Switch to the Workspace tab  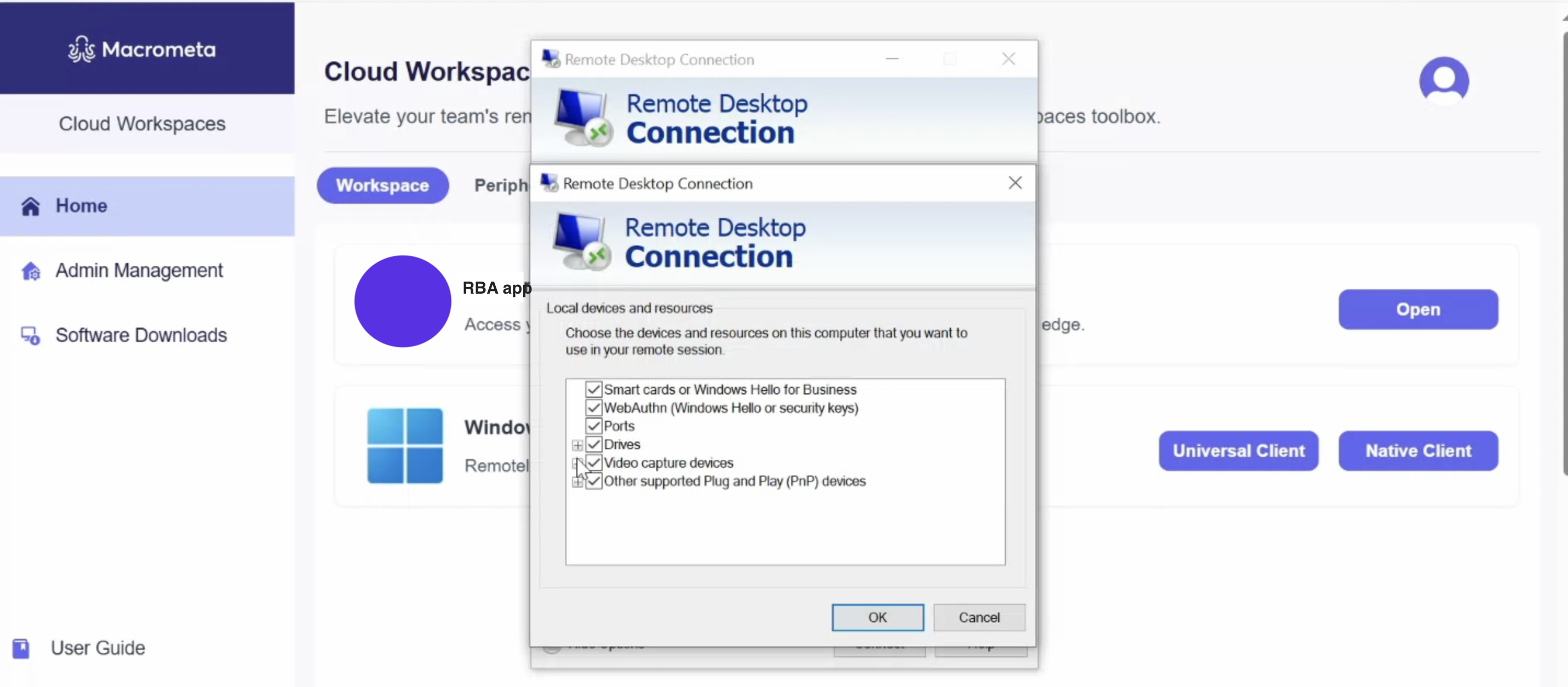point(383,184)
